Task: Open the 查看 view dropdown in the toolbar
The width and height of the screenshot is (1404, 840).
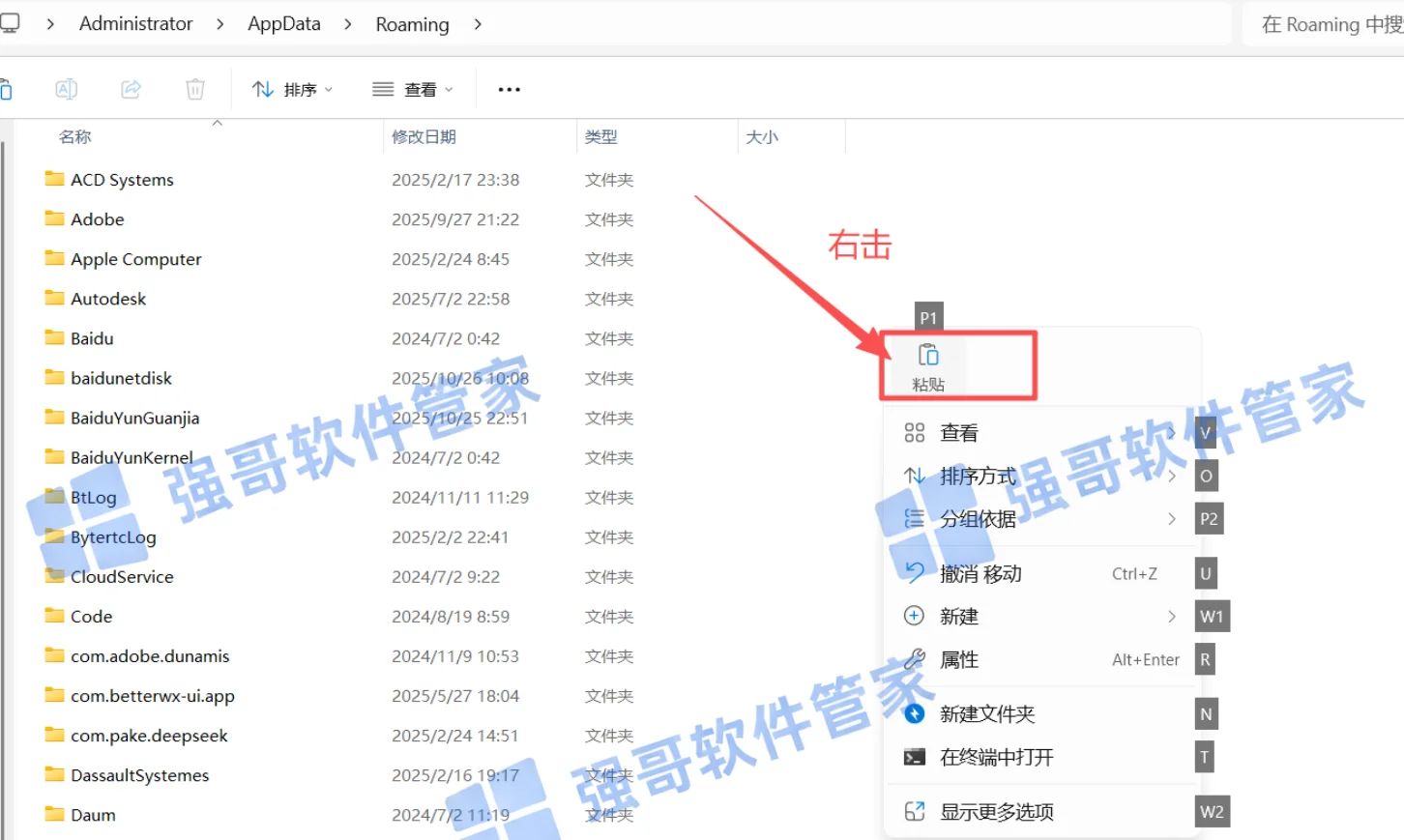Action: coord(413,90)
